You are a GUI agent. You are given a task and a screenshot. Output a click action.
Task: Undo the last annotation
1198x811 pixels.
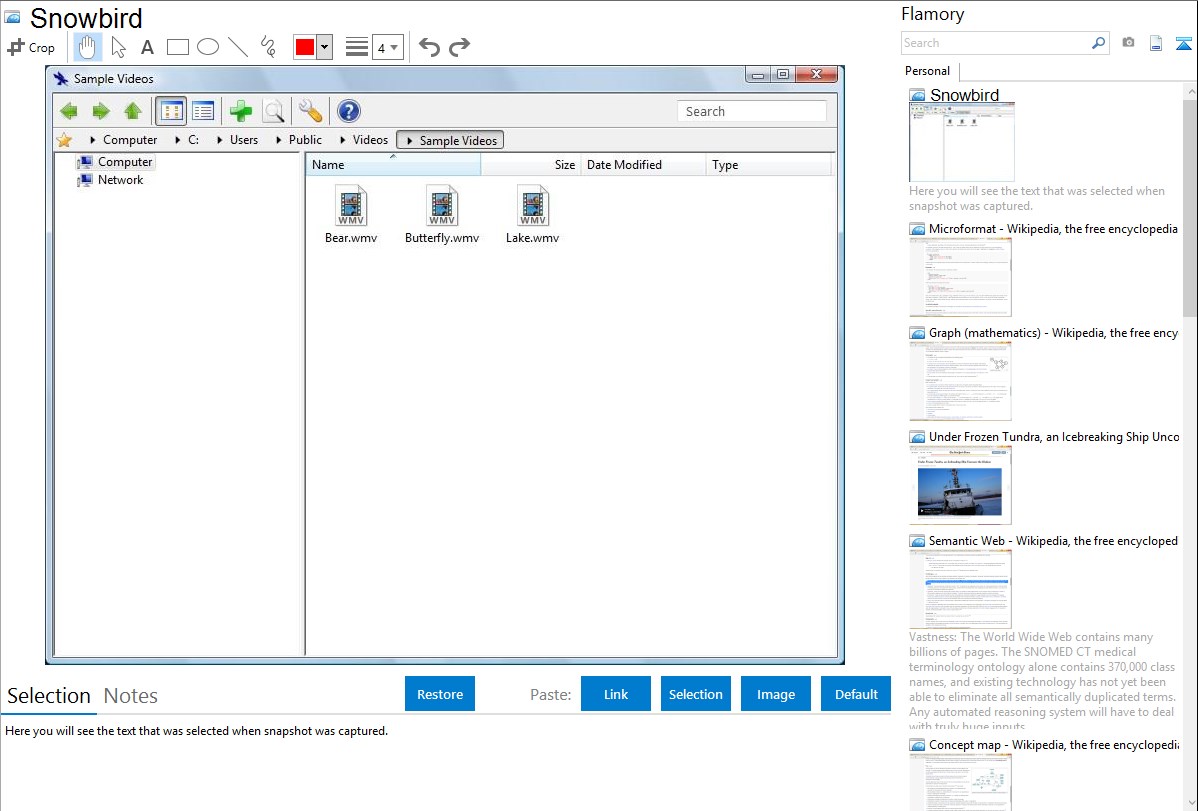pyautogui.click(x=429, y=47)
